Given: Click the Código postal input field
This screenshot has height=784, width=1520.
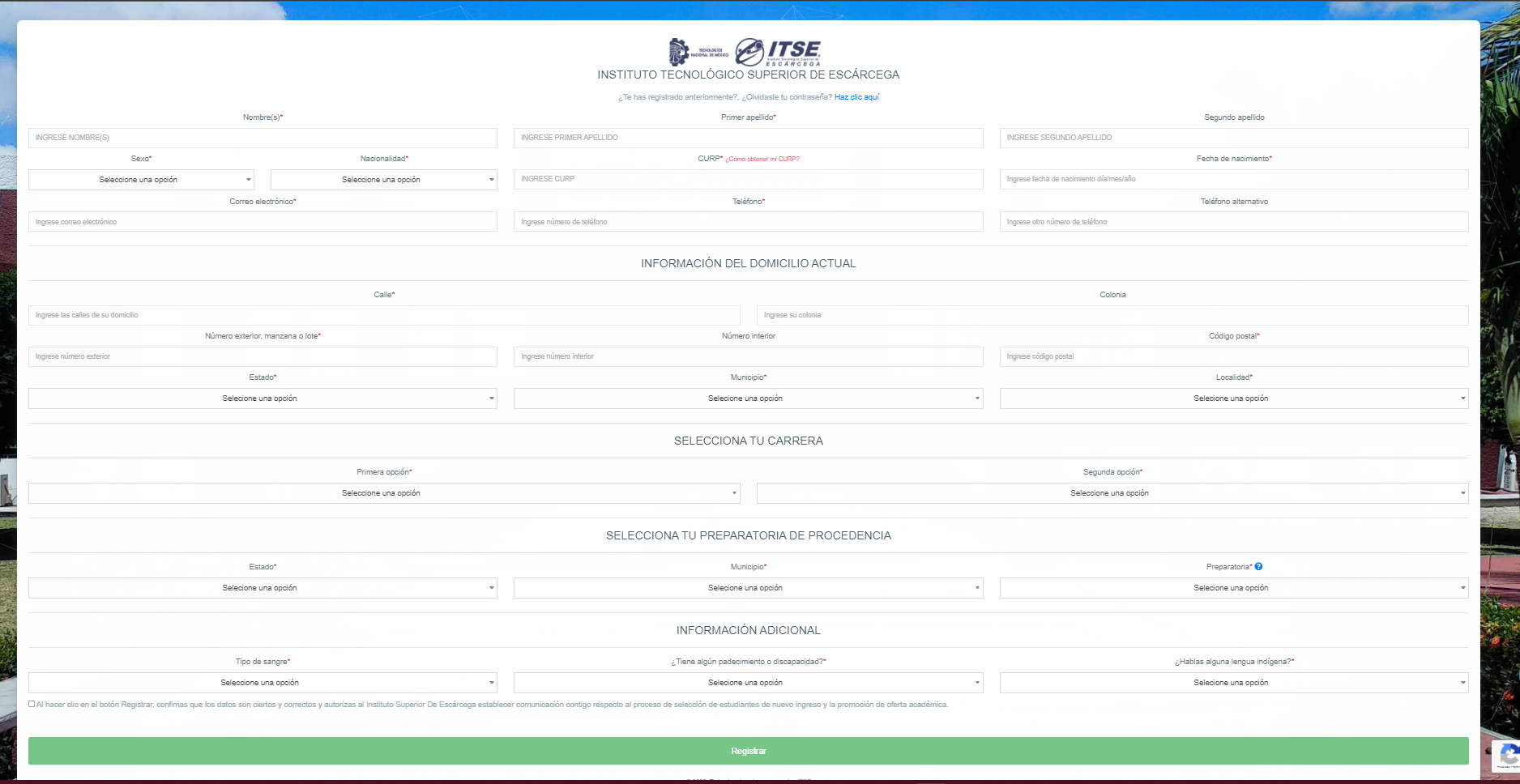Looking at the screenshot, I should (1233, 356).
